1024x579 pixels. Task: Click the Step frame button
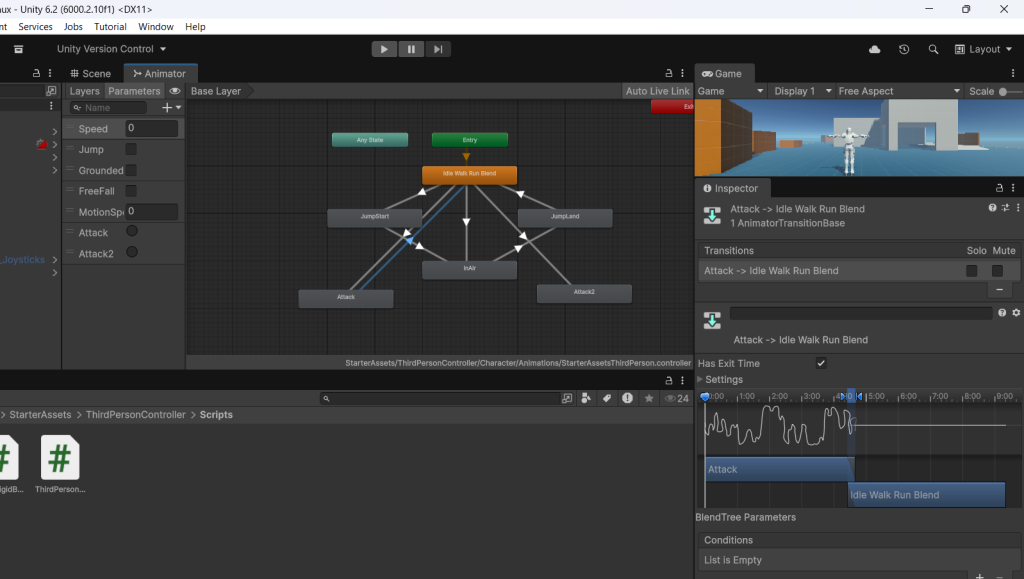(x=438, y=49)
